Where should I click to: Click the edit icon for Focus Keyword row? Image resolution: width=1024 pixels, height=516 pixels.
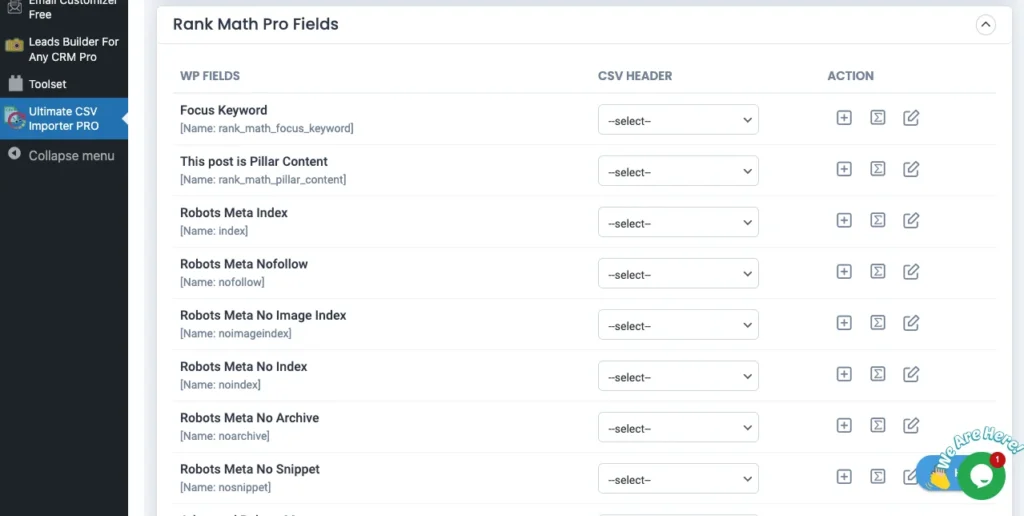(911, 118)
